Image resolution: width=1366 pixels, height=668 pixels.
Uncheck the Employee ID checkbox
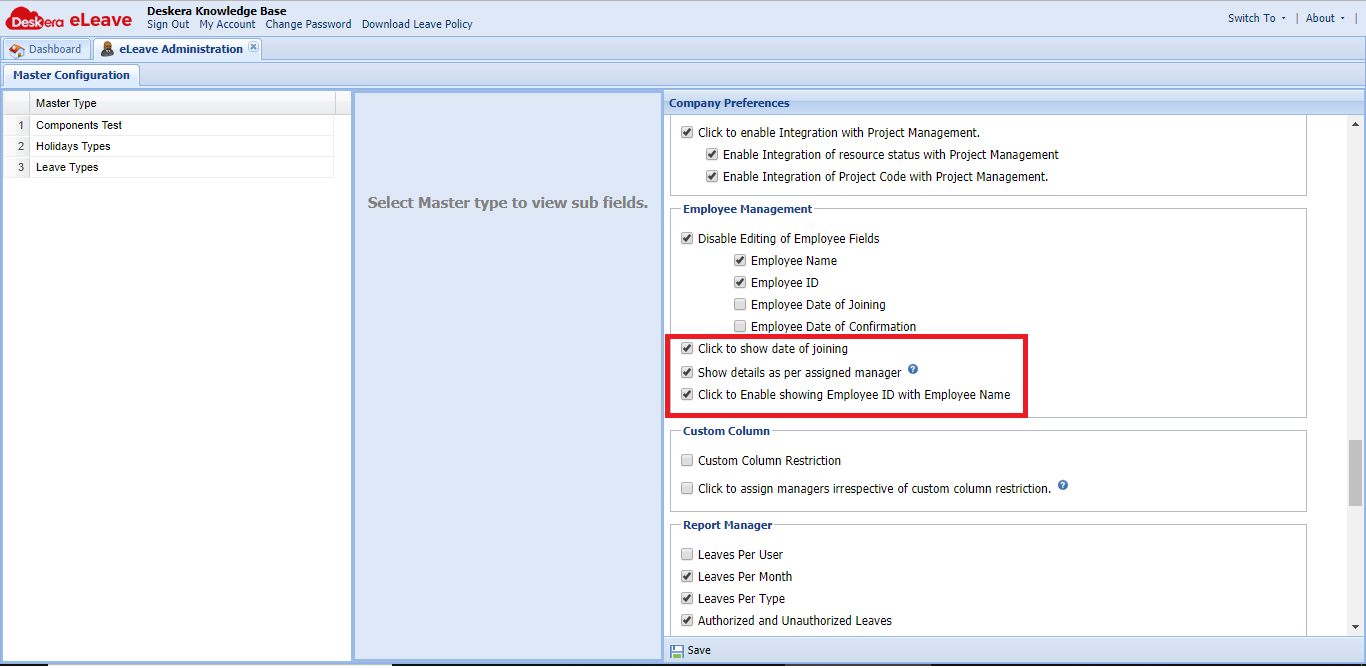(x=740, y=282)
